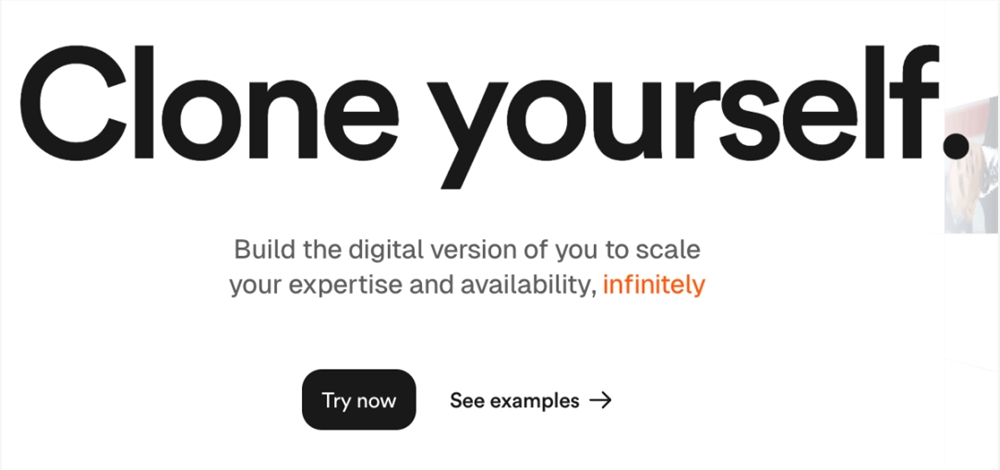Viewport: 1000px width, 470px height.
Task: Click the word digital in the subtitle
Action: click(x=384, y=251)
